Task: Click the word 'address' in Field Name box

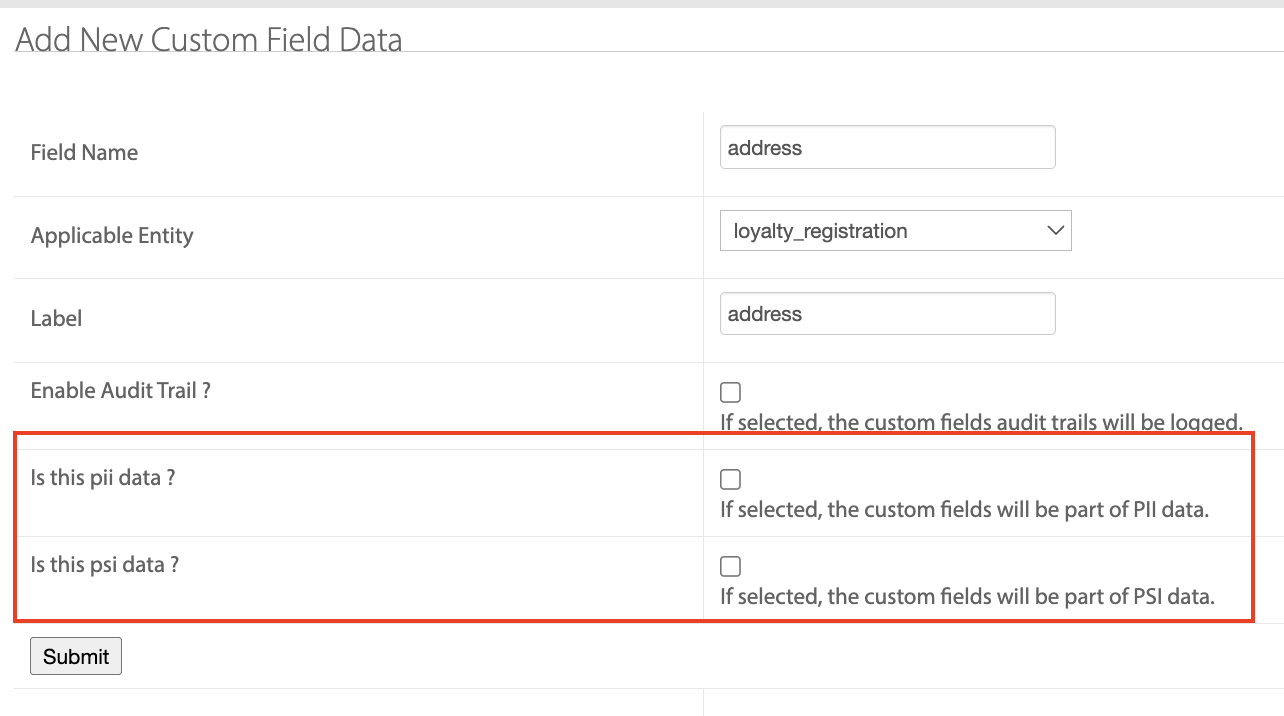Action: 765,148
